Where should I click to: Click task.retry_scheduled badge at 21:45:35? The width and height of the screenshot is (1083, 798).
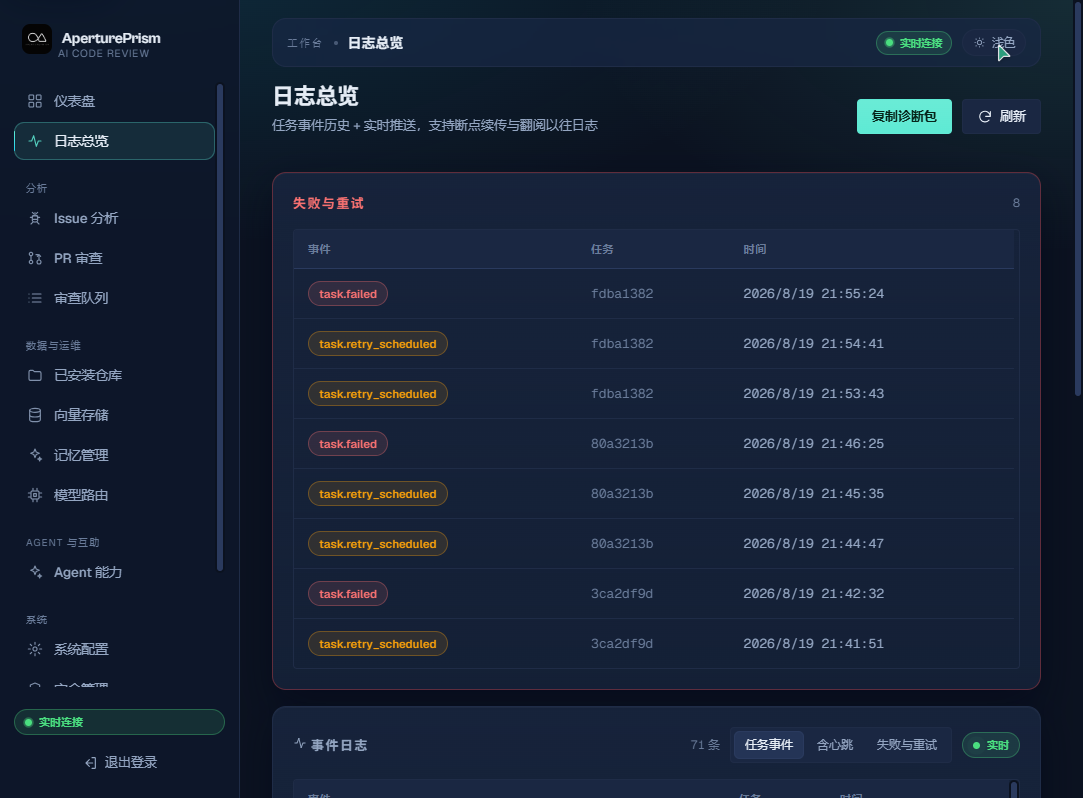[377, 494]
